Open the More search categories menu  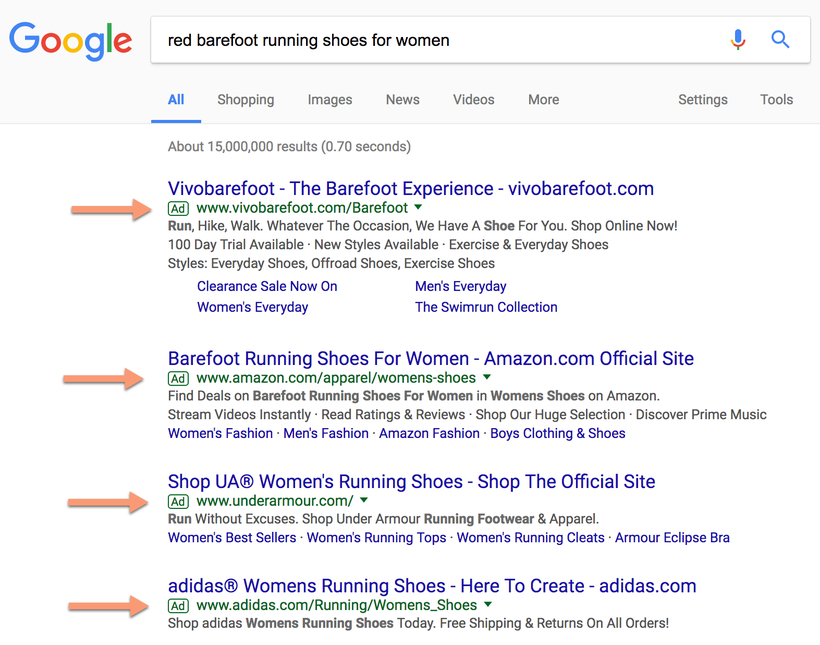(543, 99)
